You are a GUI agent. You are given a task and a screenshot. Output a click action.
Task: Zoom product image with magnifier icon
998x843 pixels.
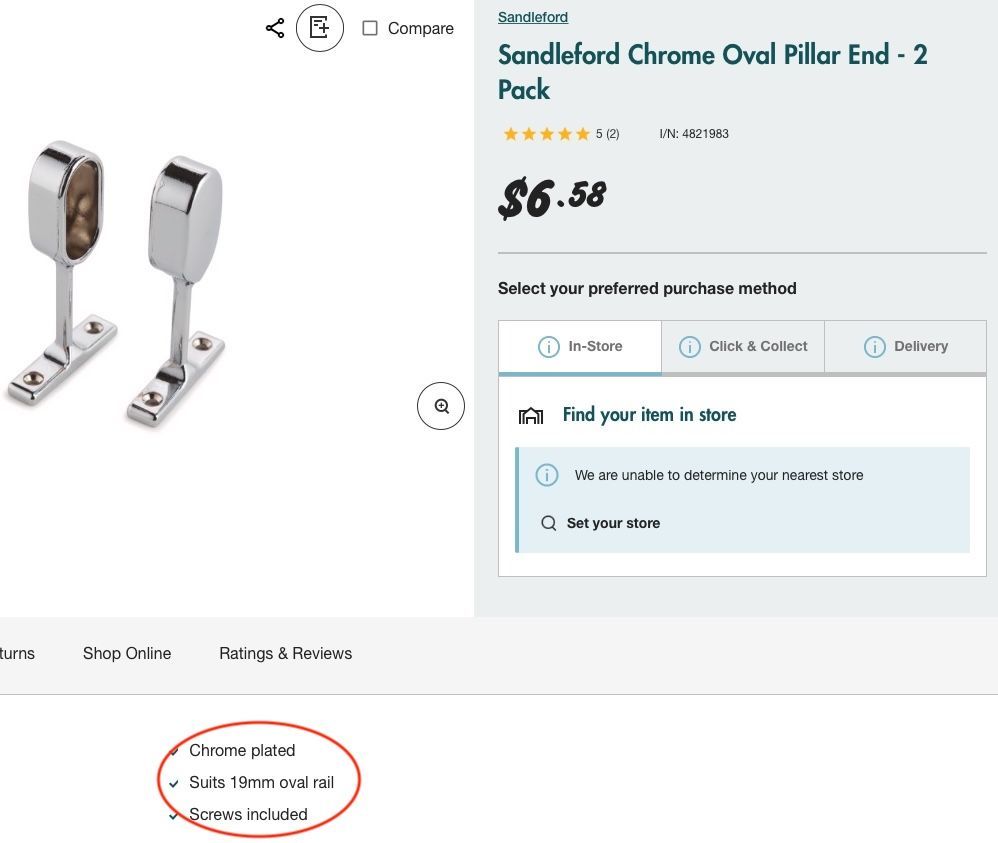(441, 406)
